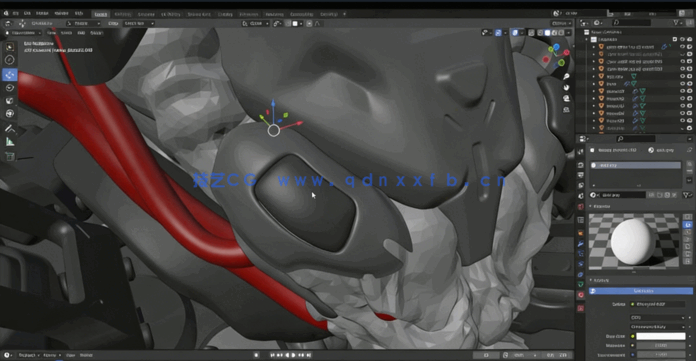The width and height of the screenshot is (696, 361).
Task: Open the File menu
Action: click(16, 14)
